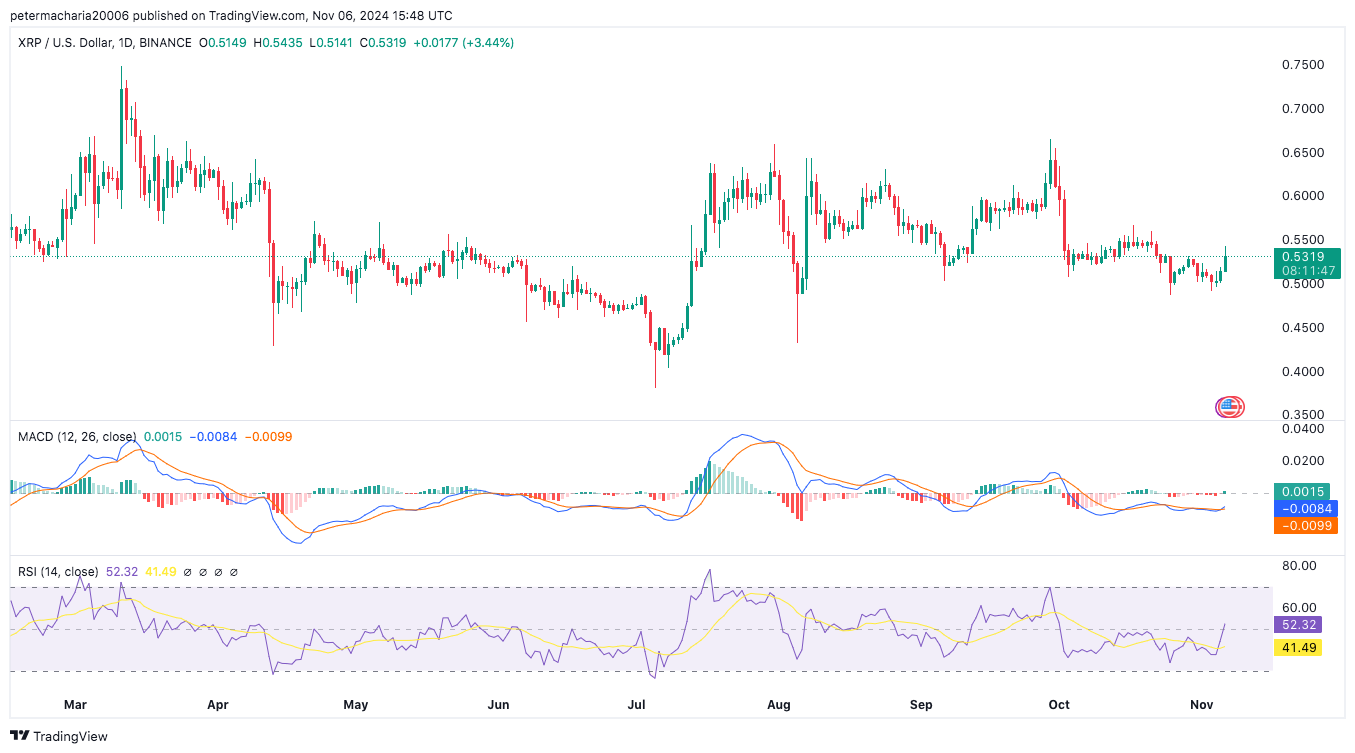Viewport: 1355px width, 753px height.
Task: Click the purple RSI value 52.32 in legend
Action: coord(121,572)
